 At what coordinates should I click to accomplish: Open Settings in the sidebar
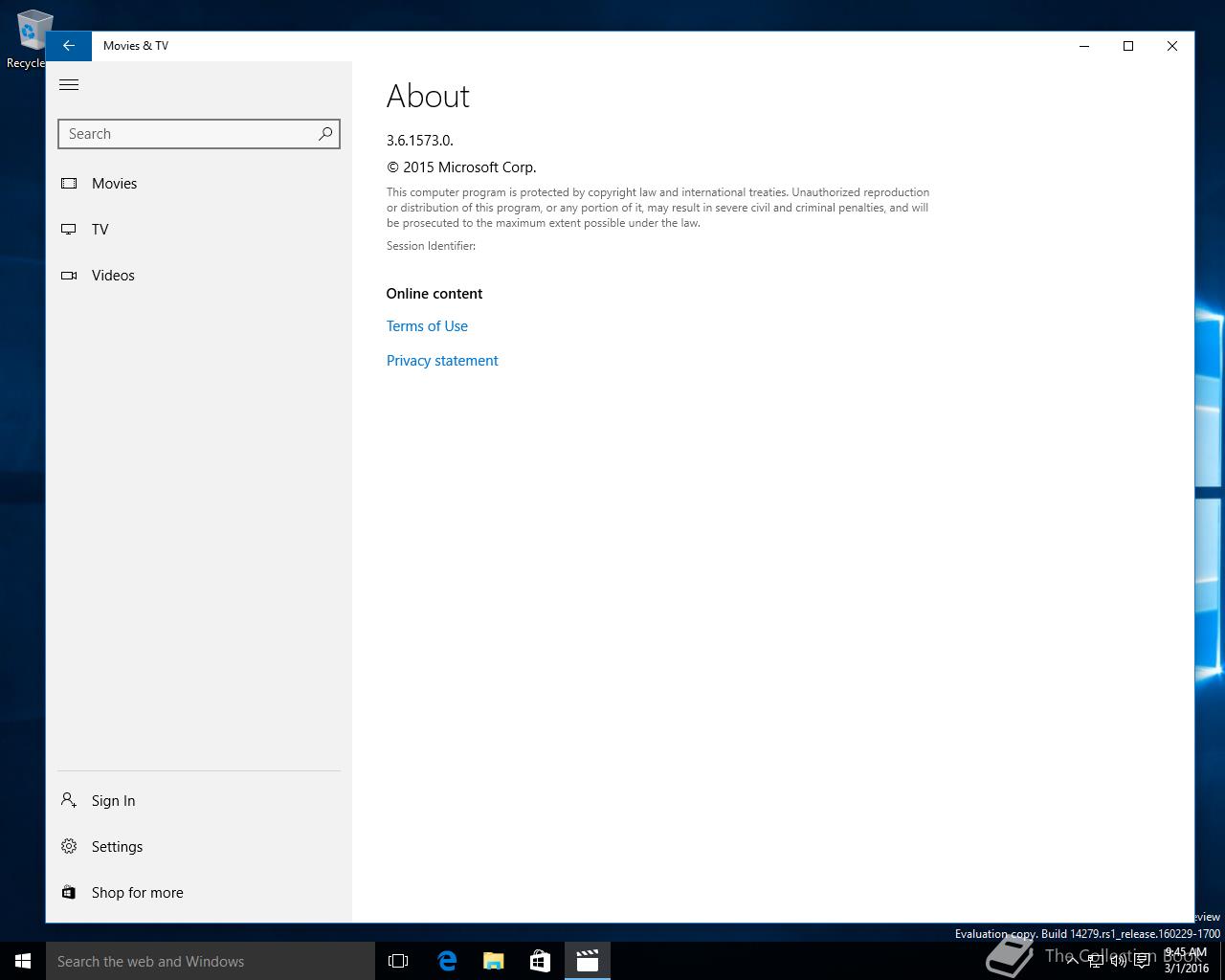199,847
